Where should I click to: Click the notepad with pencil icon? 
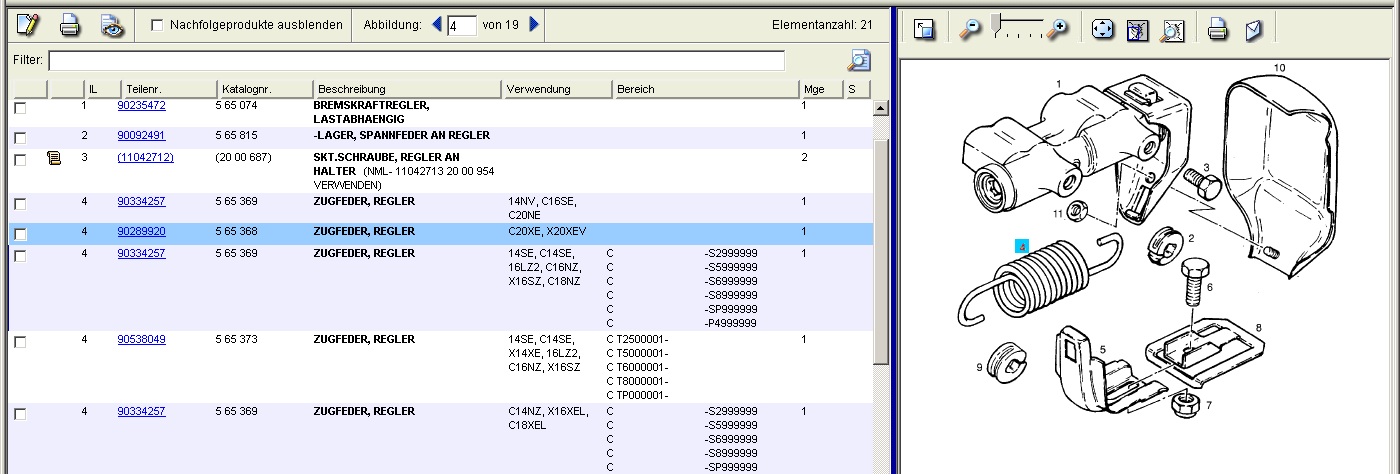(x=28, y=25)
